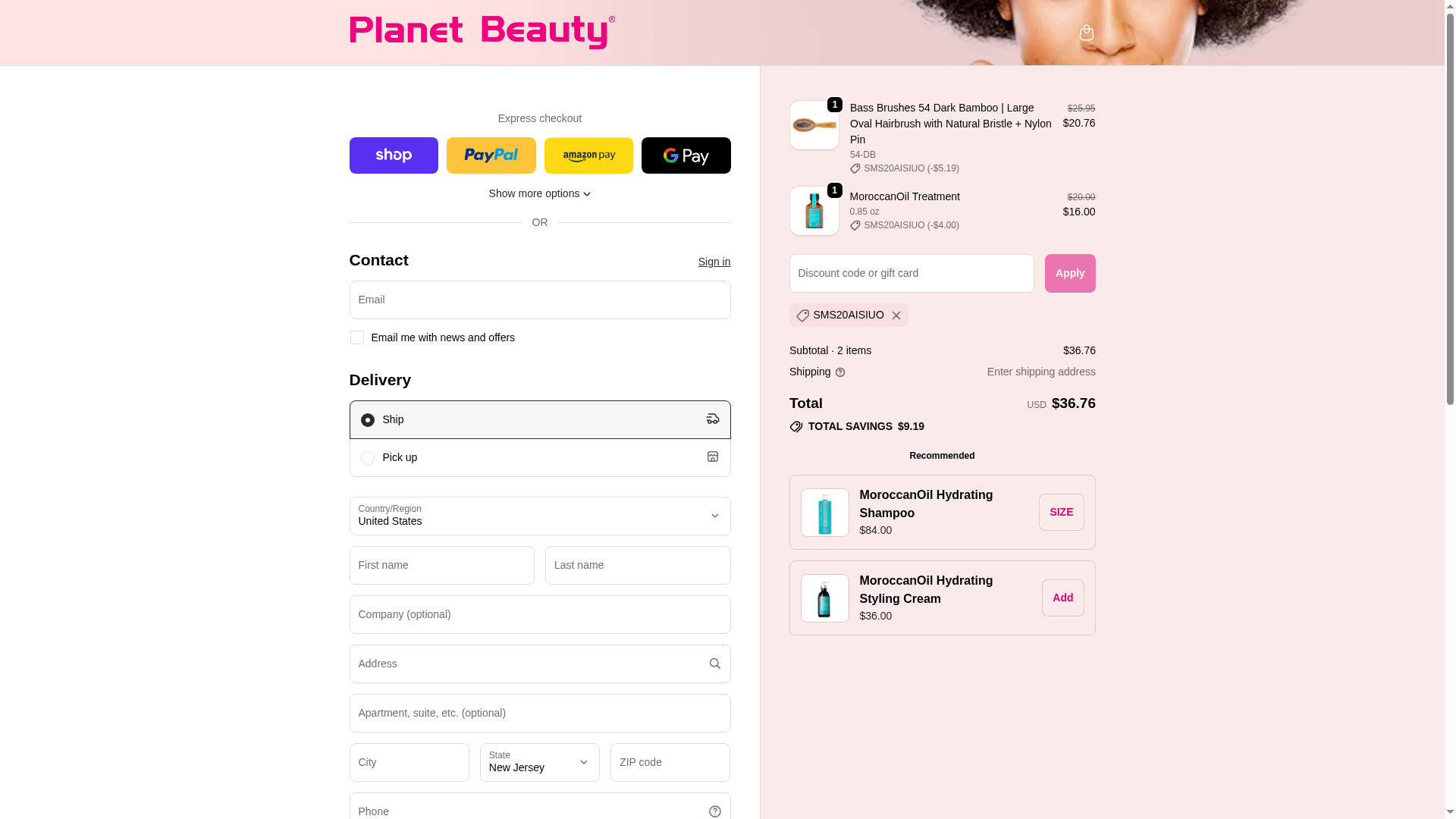The image size is (1456, 819).
Task: Choose Amazon Pay express checkout
Action: pos(588,155)
